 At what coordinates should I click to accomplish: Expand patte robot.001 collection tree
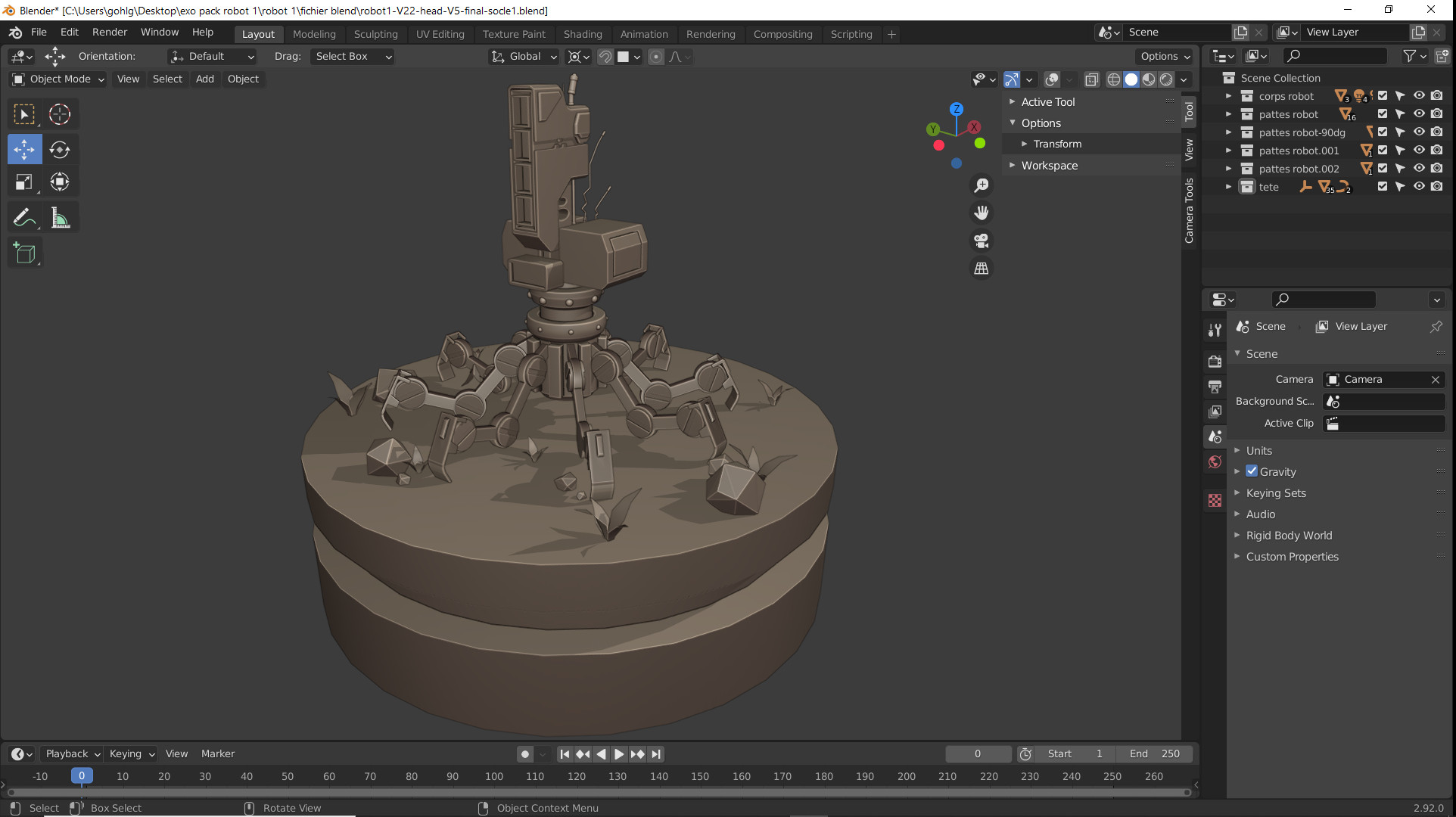click(x=1228, y=151)
